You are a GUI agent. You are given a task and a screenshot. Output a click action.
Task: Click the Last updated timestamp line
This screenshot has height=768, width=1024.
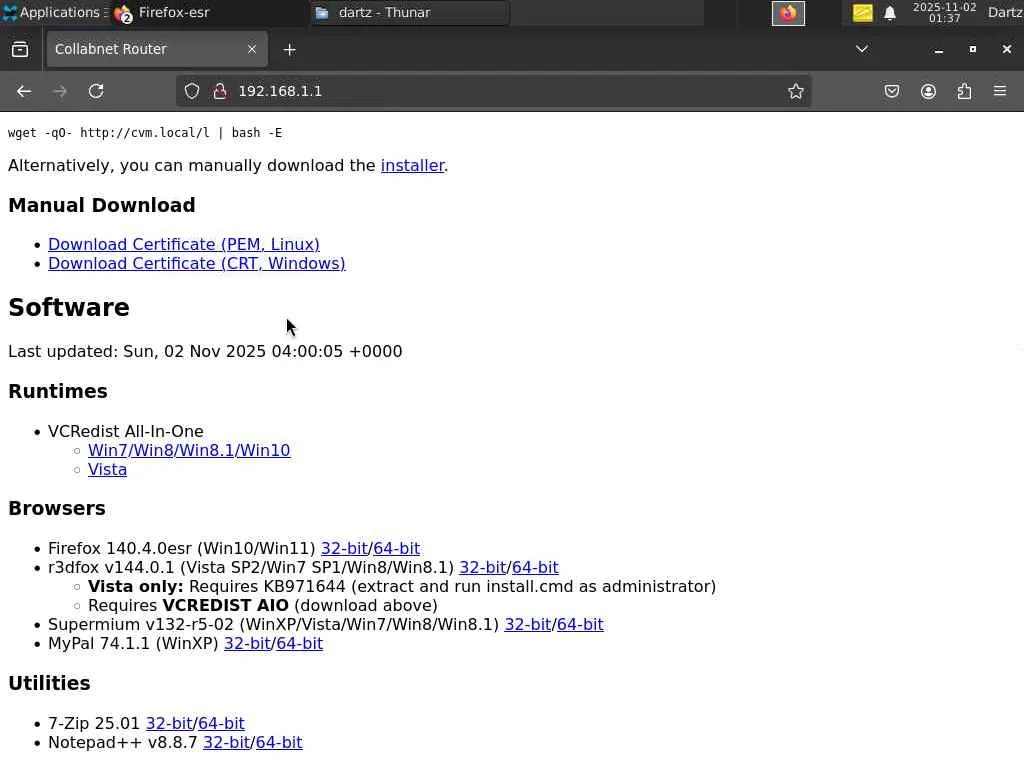pos(205,351)
